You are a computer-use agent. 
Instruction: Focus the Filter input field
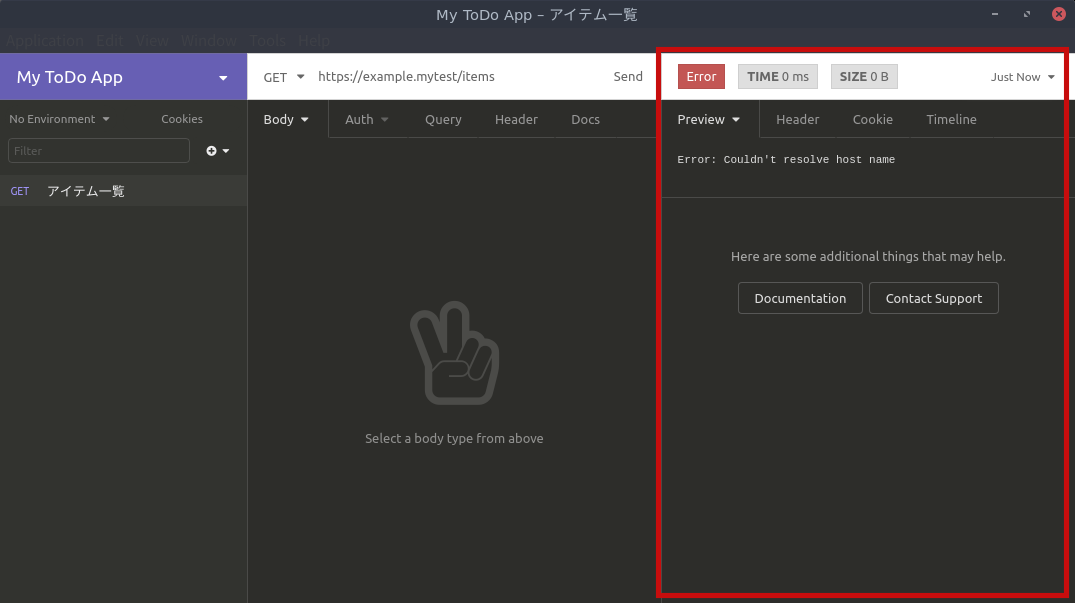click(99, 151)
